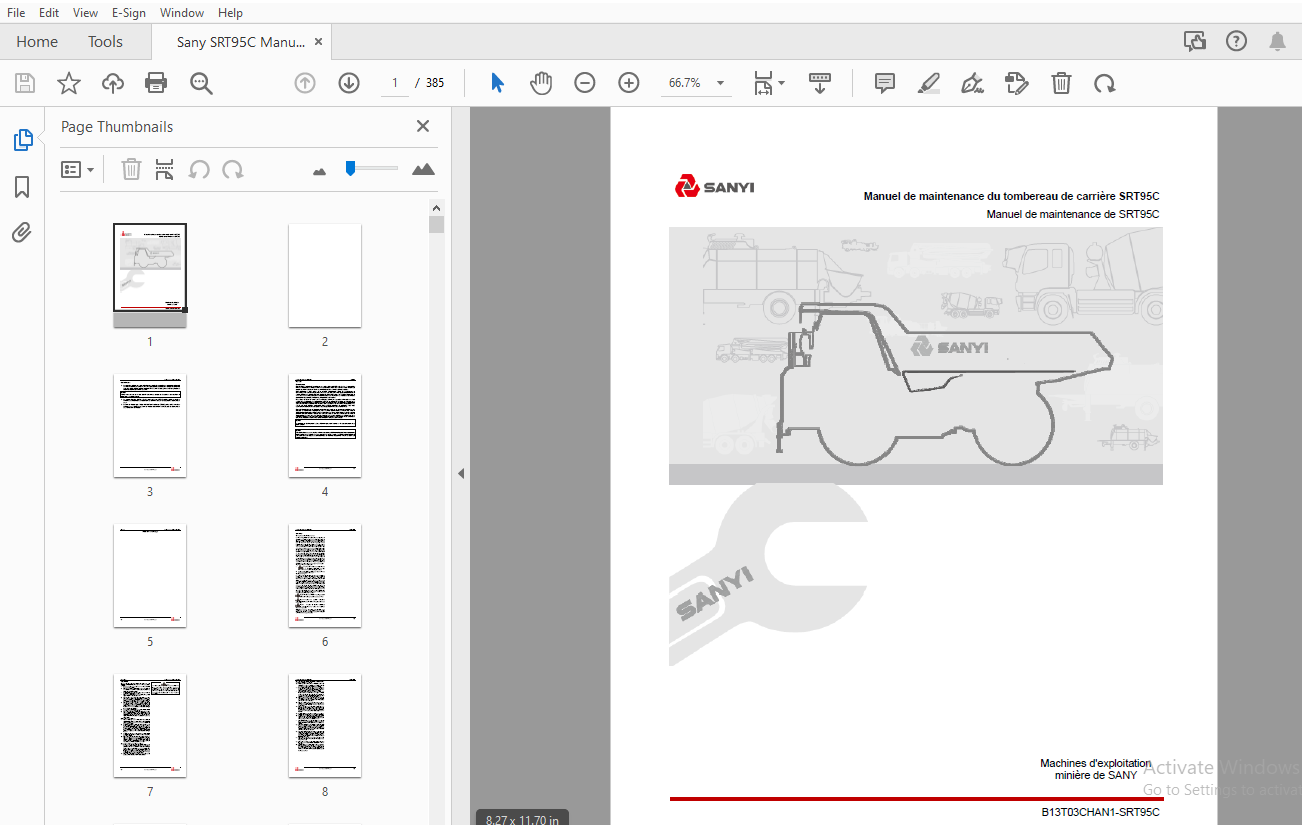Rotate pages counterclockwise in thumbnails panel
Viewport: 1302px width, 825px height.
[199, 169]
